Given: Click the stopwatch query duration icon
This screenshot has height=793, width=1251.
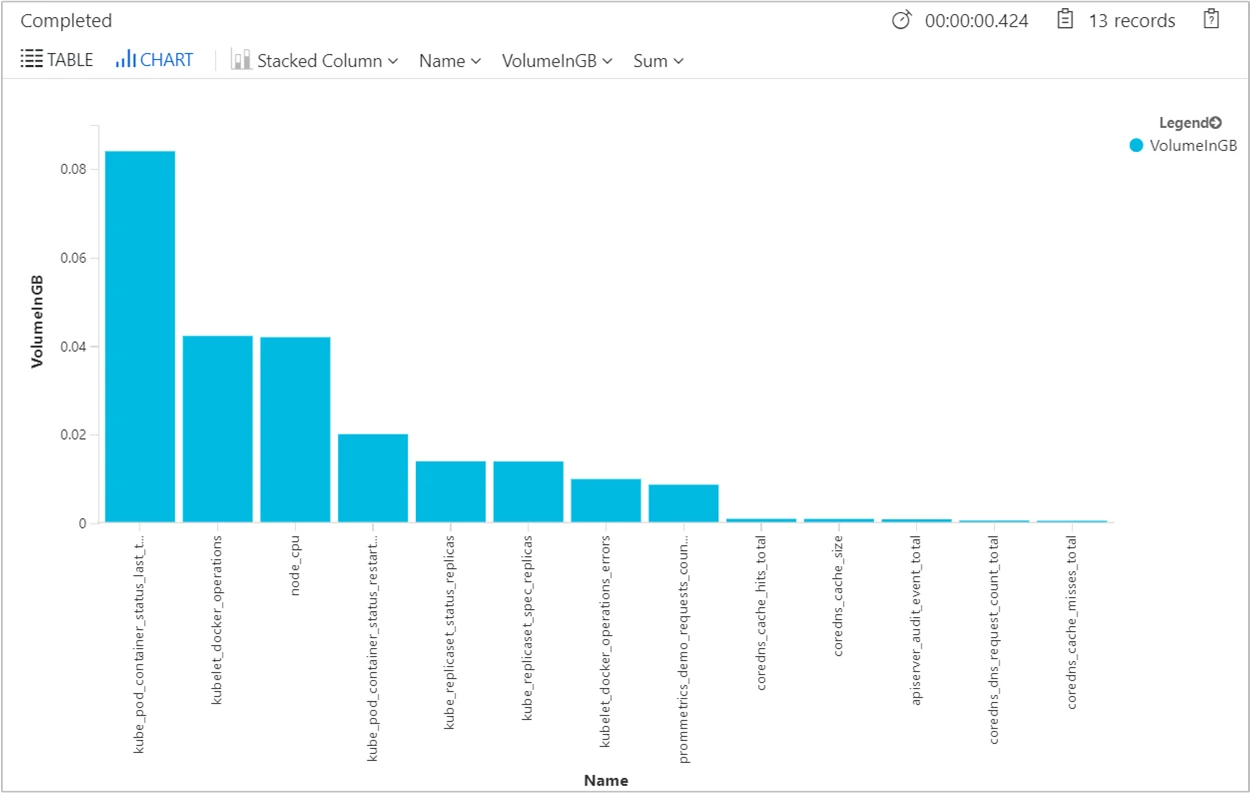Looking at the screenshot, I should (x=901, y=20).
